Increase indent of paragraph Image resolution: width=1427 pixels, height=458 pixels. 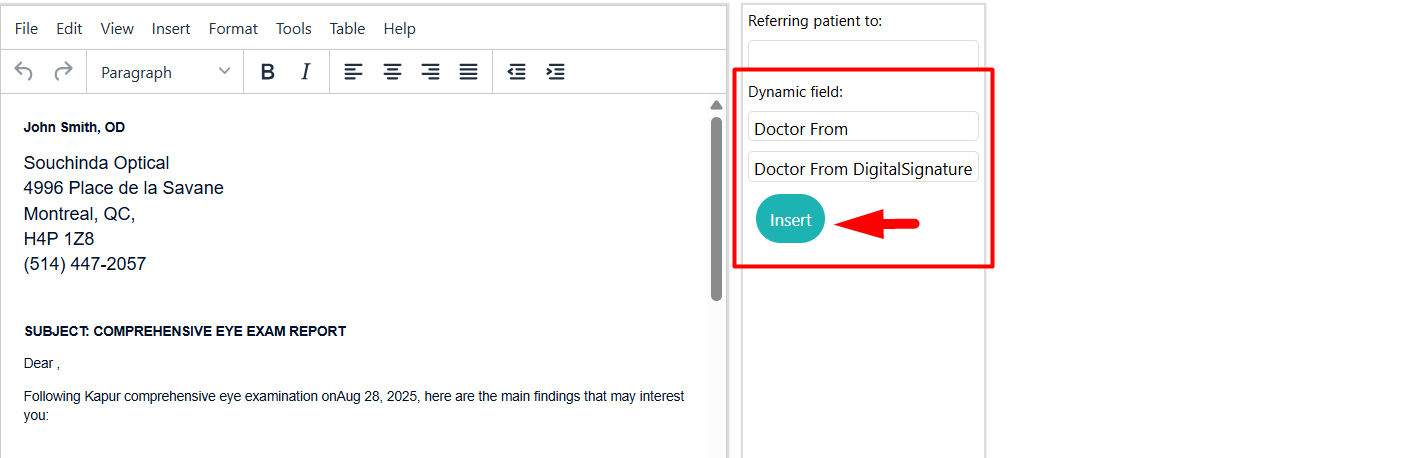click(555, 72)
